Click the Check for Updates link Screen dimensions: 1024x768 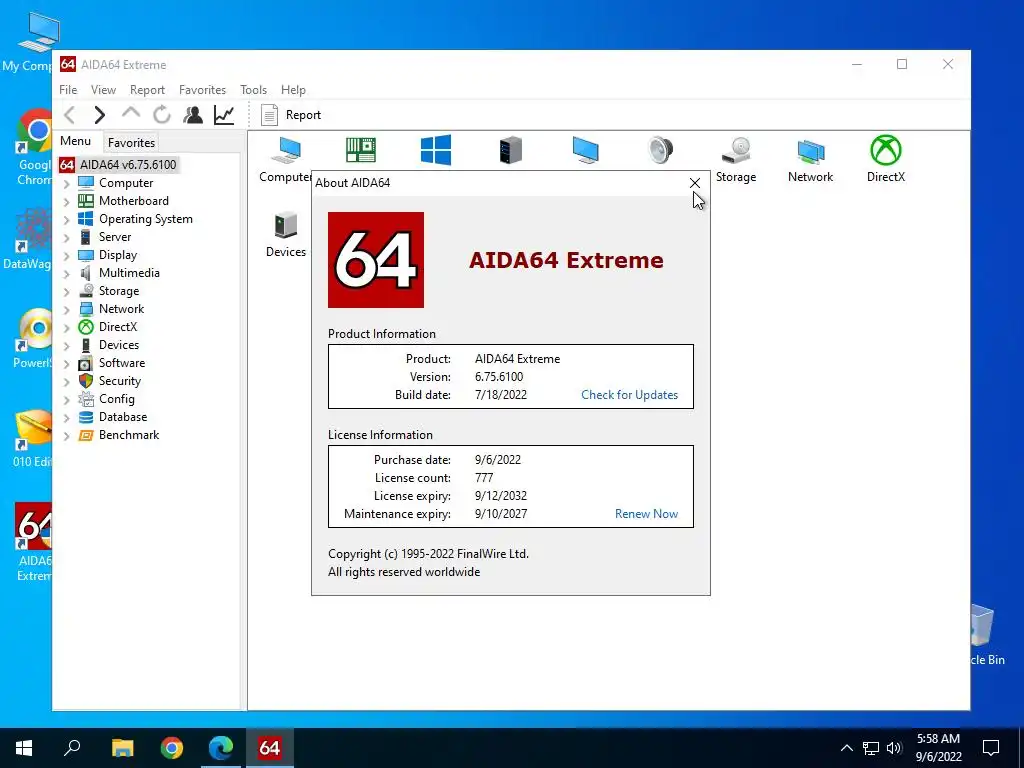pos(630,394)
